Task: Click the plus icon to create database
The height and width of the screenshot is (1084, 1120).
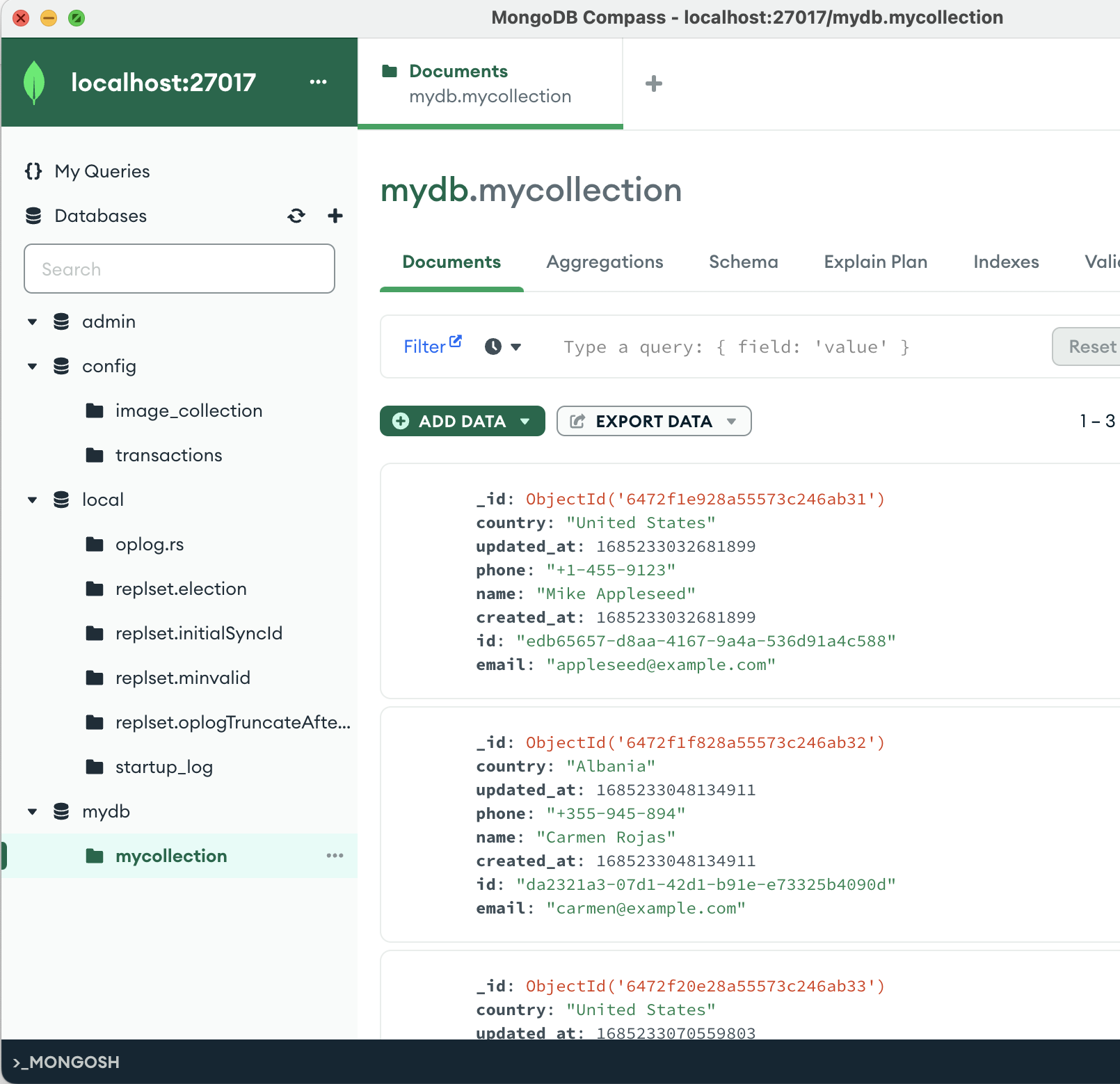Action: 335,216
